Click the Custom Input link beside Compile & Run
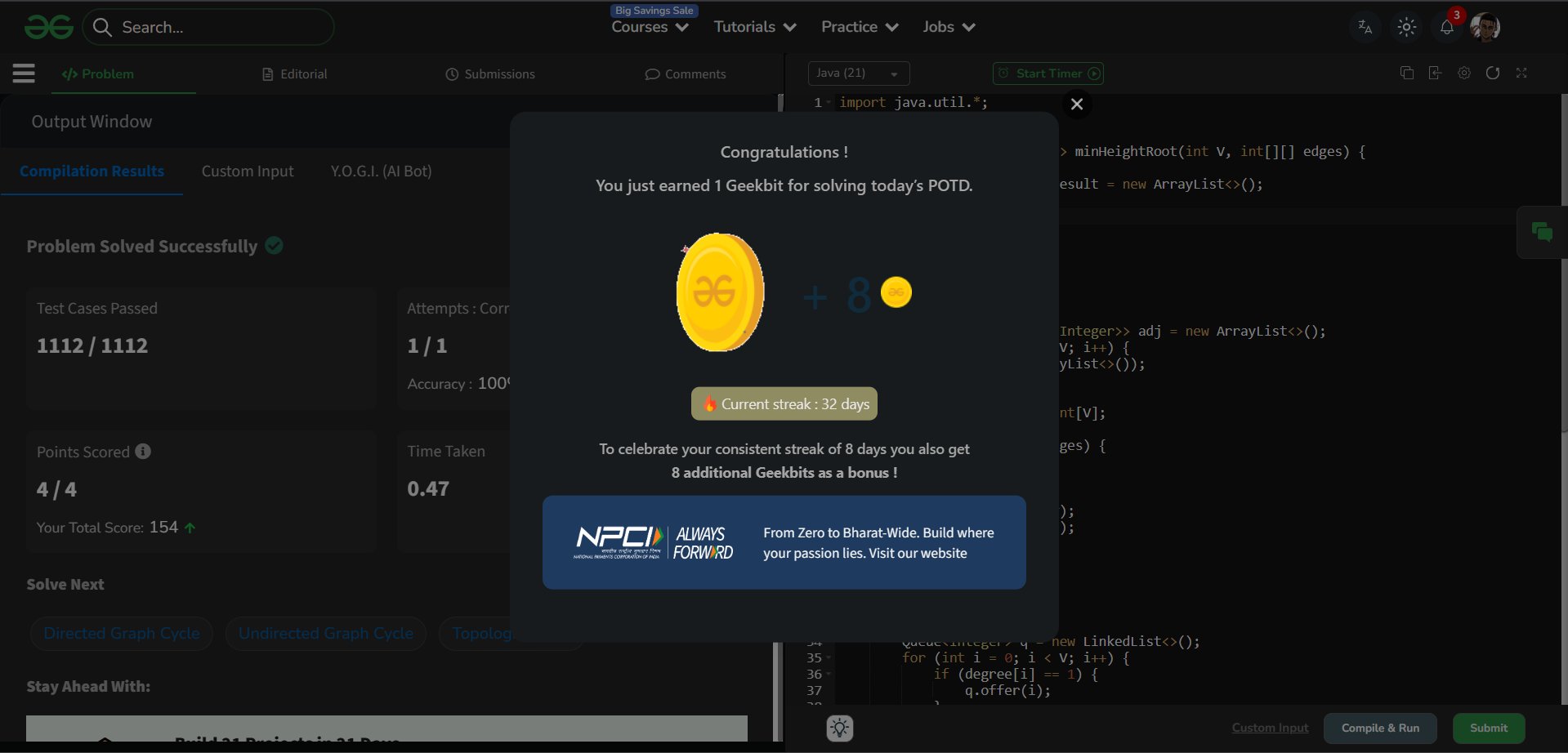Image resolution: width=1568 pixels, height=753 pixels. click(1270, 728)
